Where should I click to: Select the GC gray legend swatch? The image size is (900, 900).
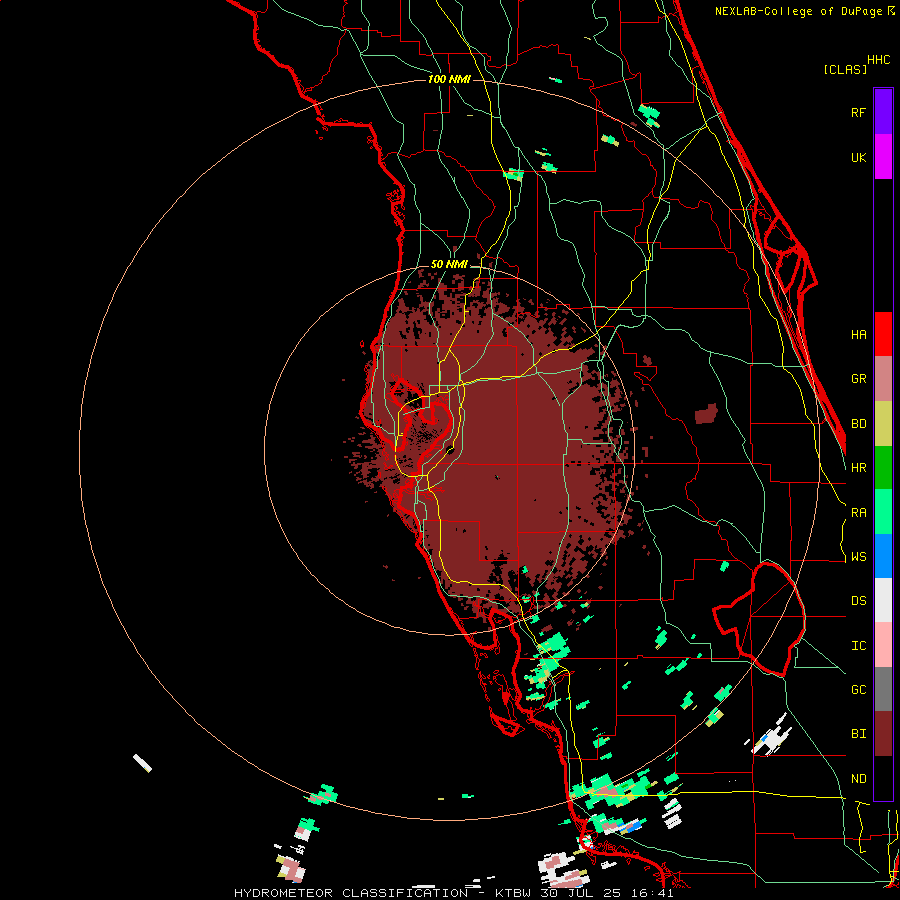[883, 689]
